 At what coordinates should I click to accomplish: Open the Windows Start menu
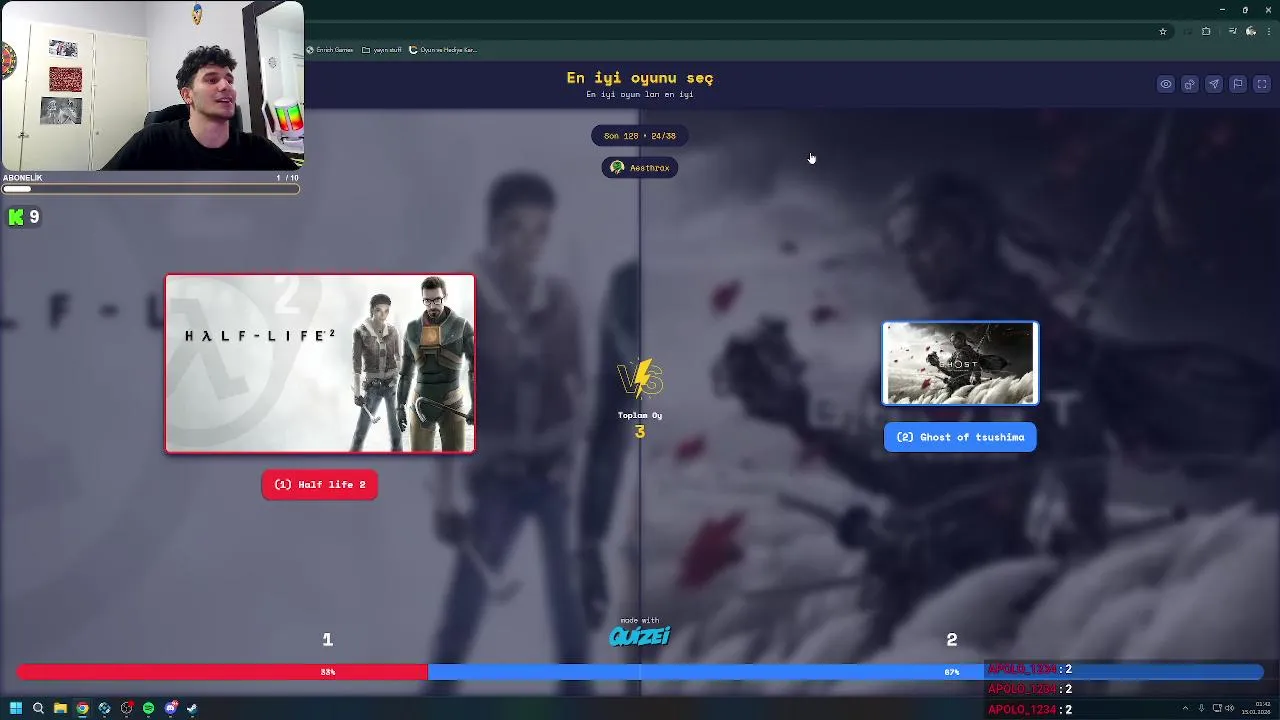pyautogui.click(x=16, y=708)
